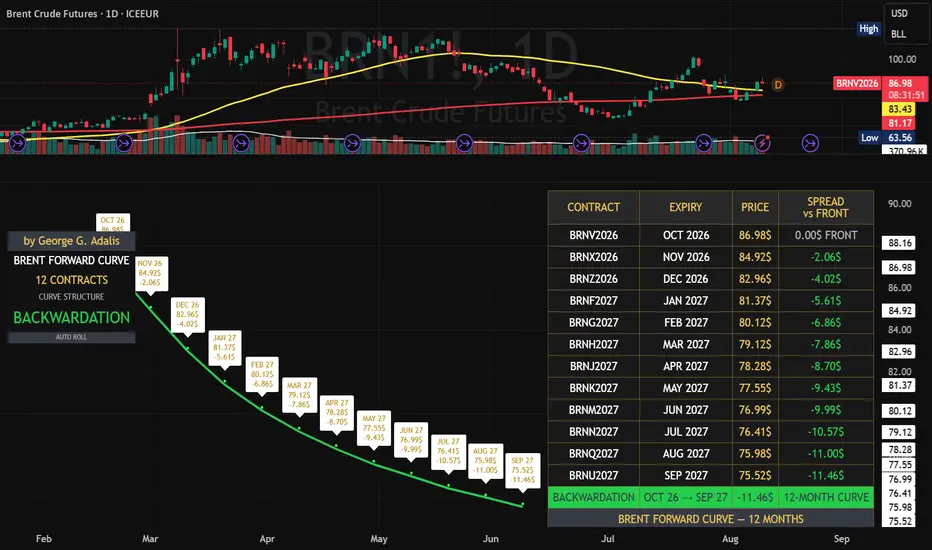Select the roll marker in late June
The width and height of the screenshot is (932, 550).
[x=581, y=143]
